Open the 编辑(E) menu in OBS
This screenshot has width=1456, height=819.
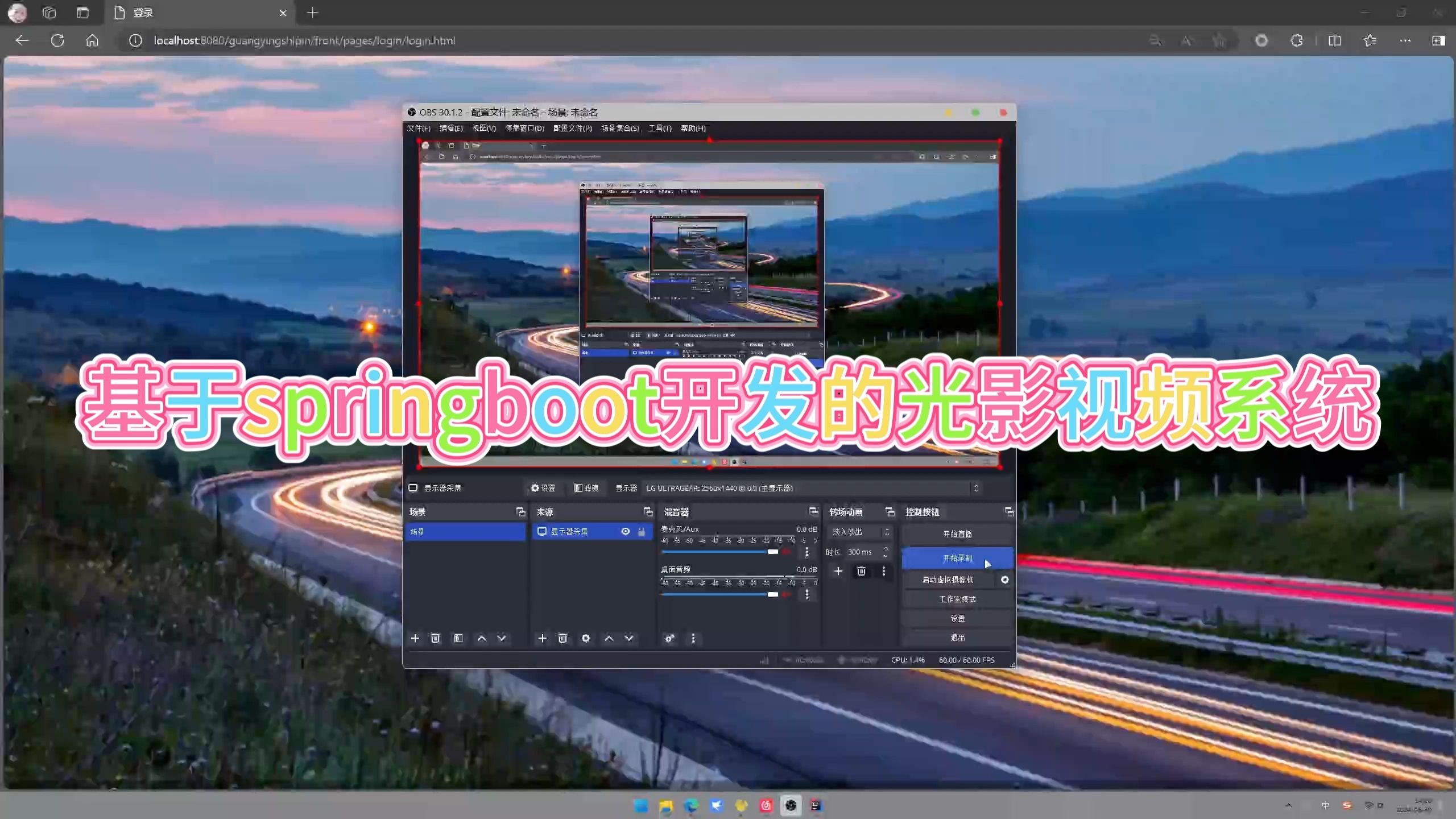[451, 128]
